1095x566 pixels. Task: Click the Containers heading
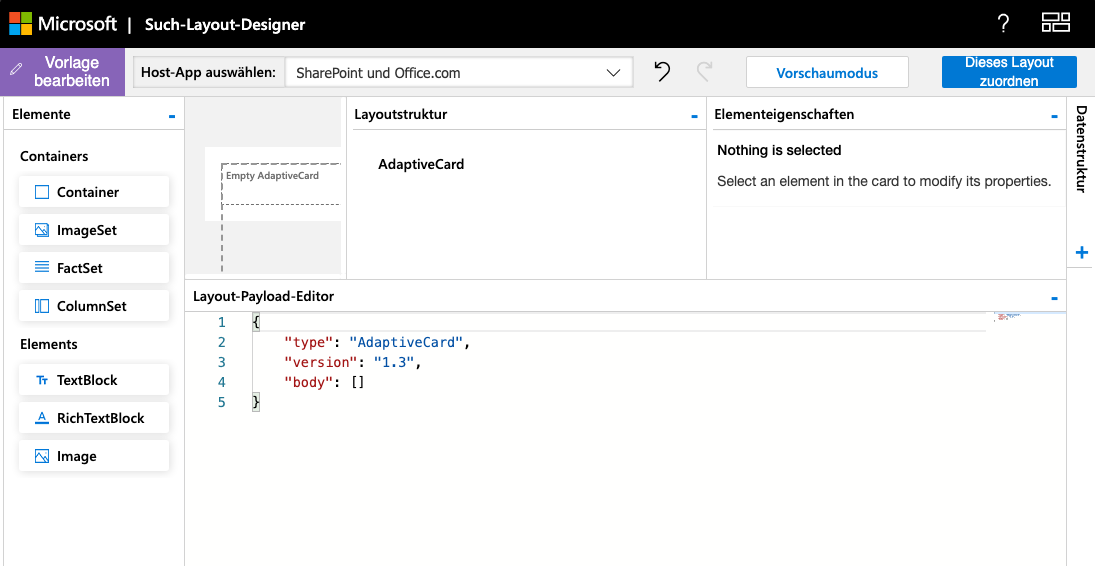pos(54,156)
